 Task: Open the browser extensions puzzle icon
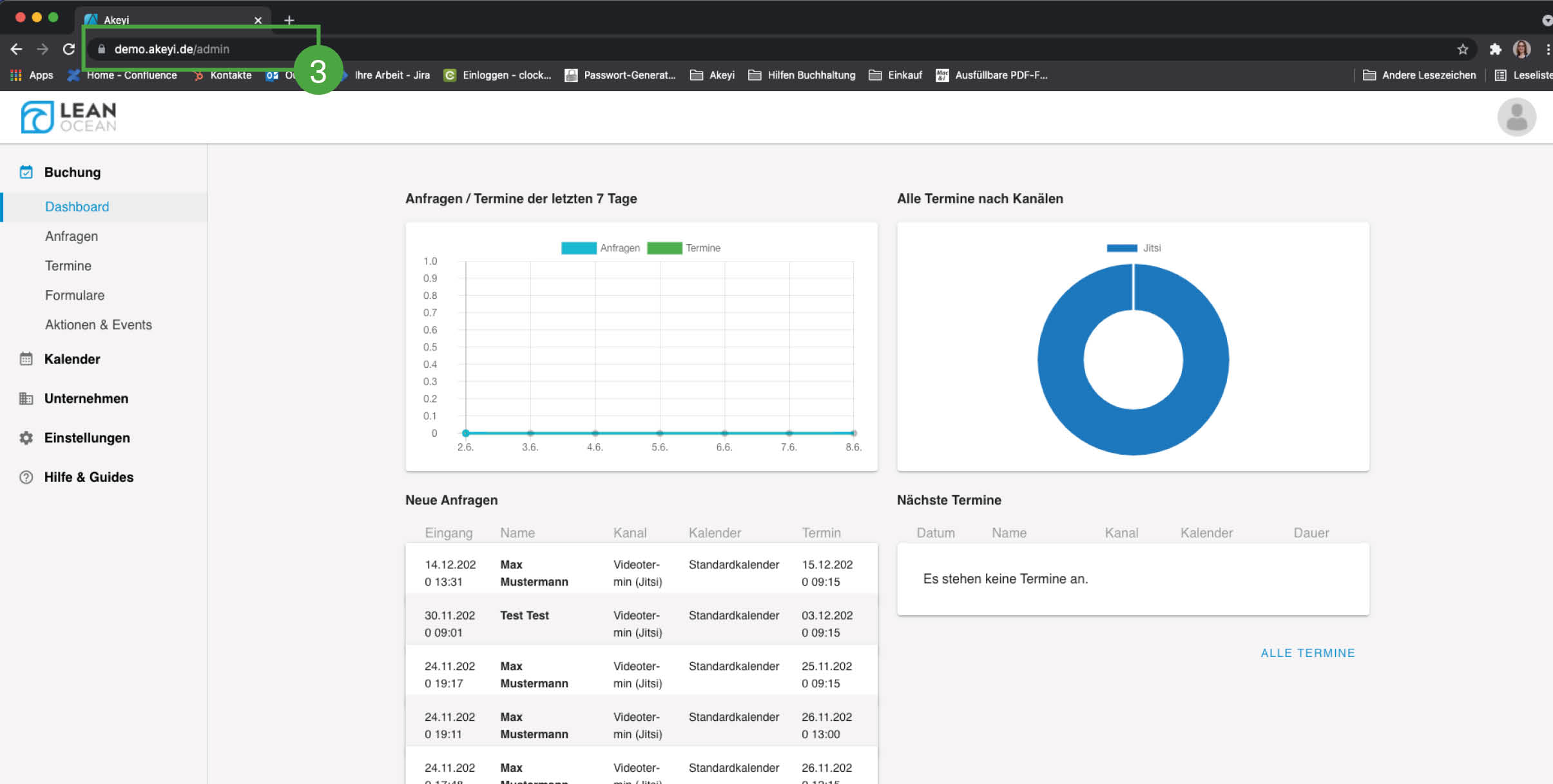(x=1495, y=50)
